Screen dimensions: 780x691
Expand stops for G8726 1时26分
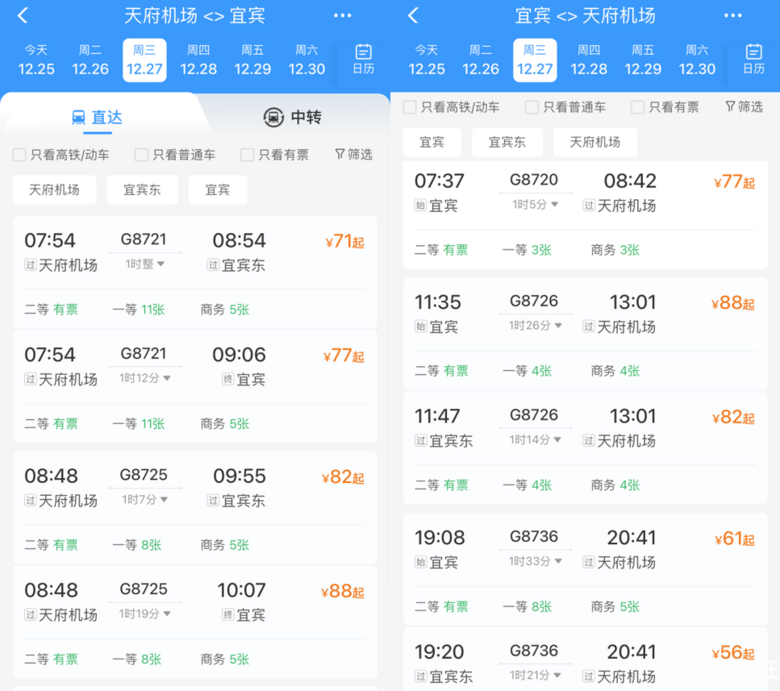tap(535, 325)
